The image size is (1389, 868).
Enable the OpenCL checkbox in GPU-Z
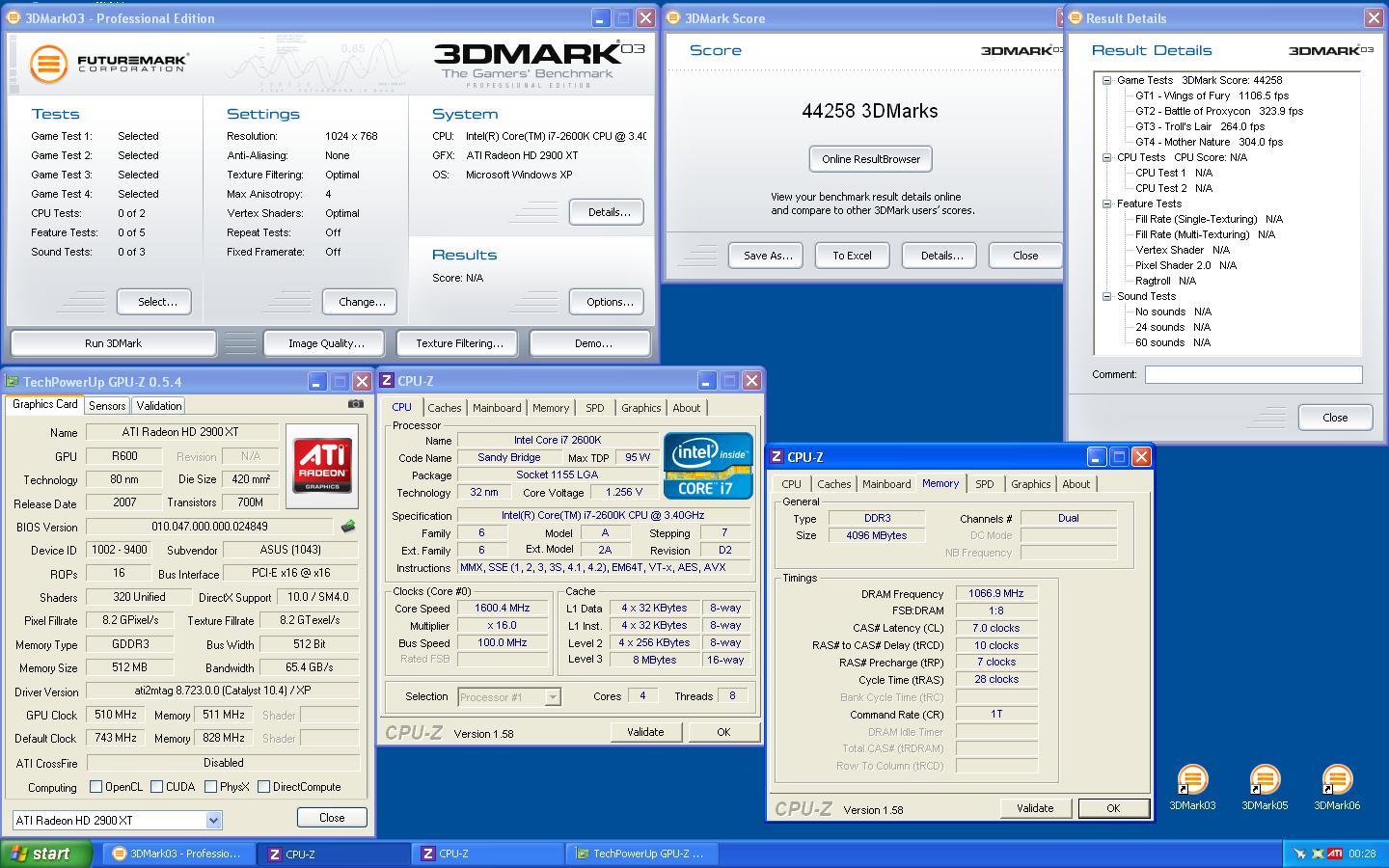[95, 787]
